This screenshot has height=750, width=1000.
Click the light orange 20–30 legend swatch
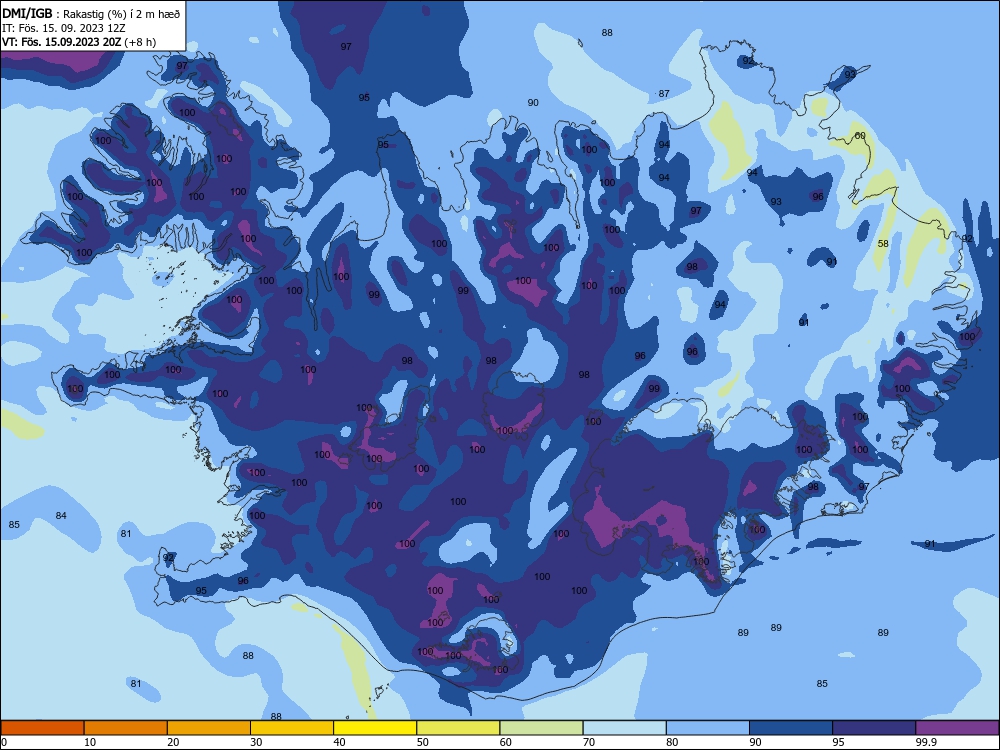[209, 728]
